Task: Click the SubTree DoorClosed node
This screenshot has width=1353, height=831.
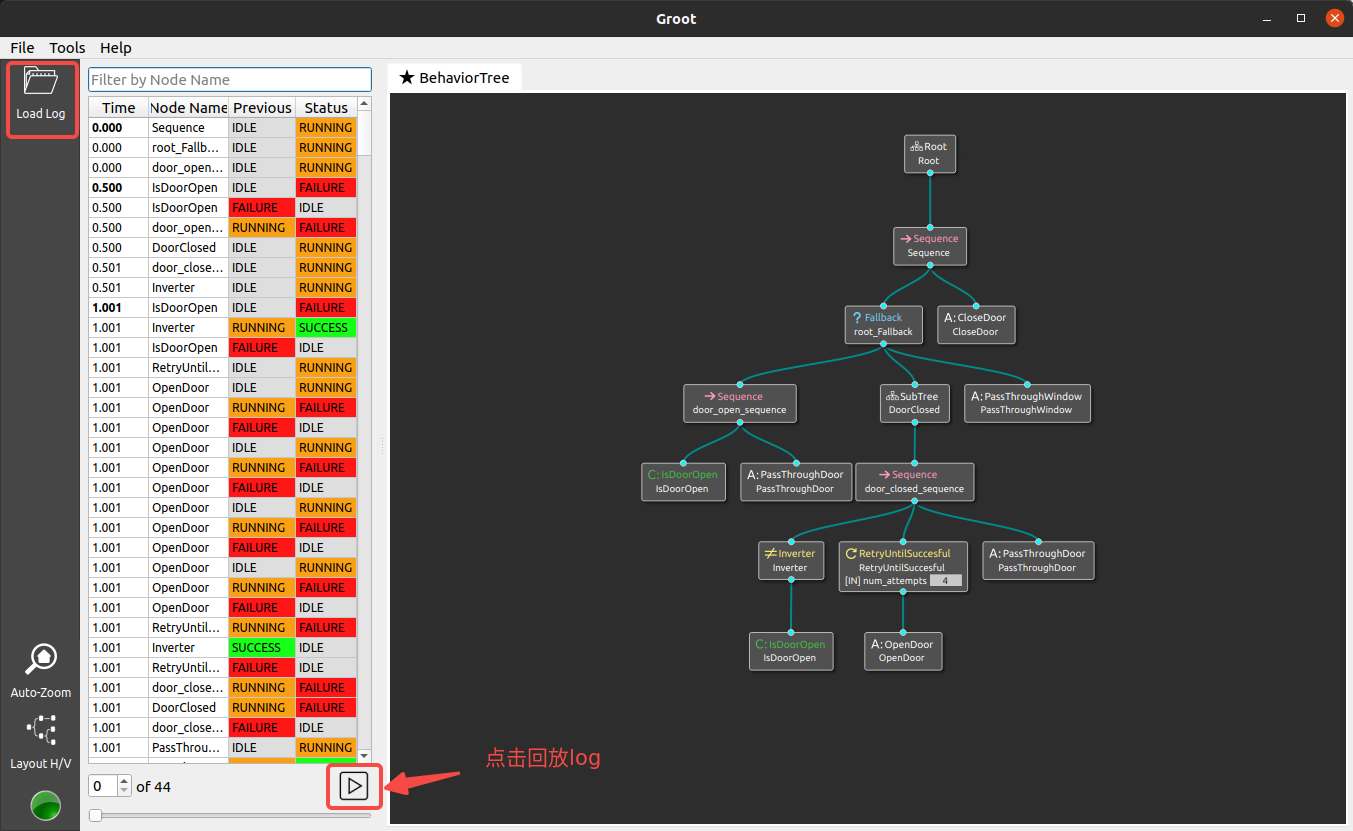Action: coord(913,403)
